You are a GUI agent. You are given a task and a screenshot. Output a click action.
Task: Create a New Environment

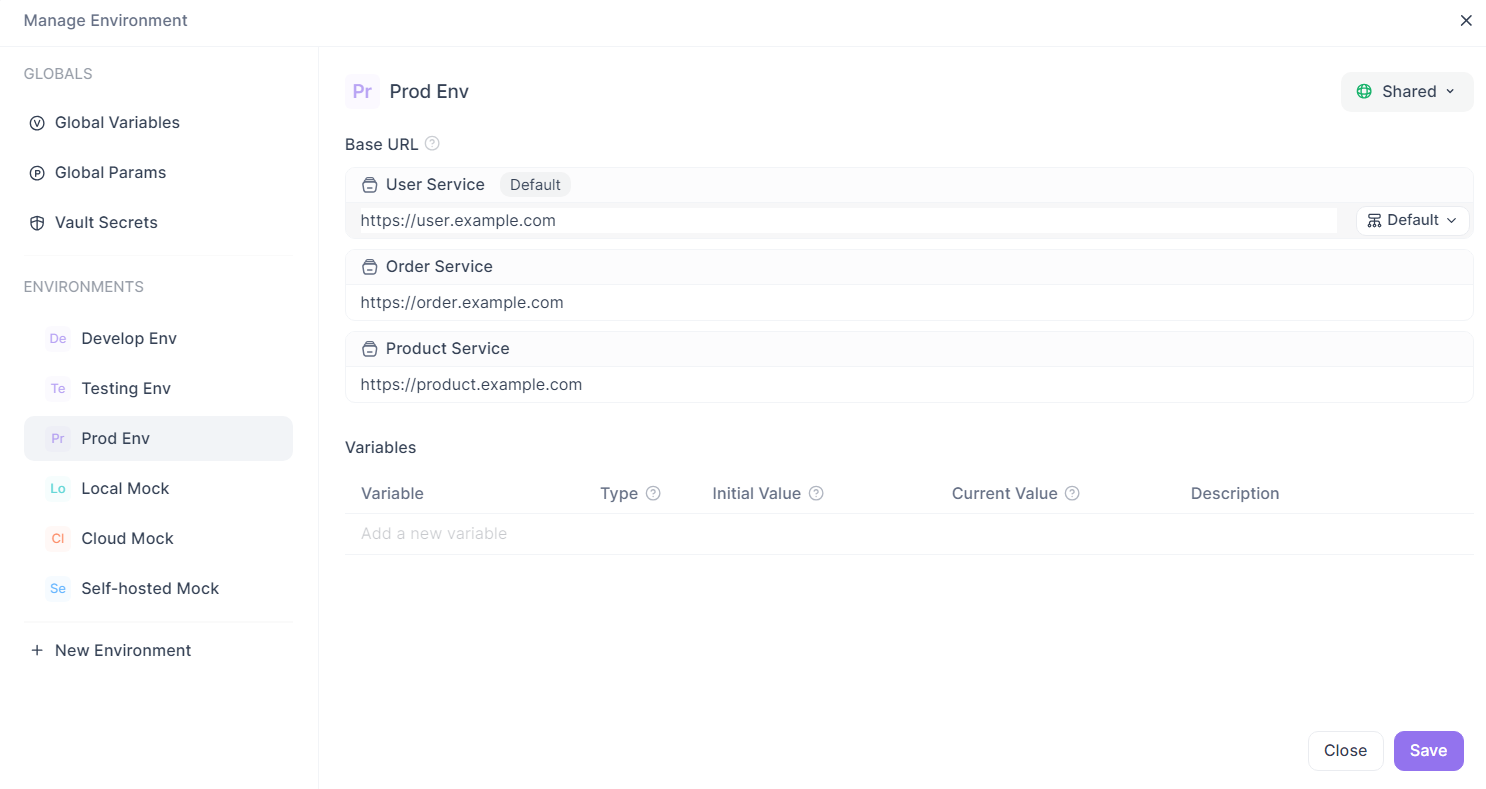coord(158,650)
